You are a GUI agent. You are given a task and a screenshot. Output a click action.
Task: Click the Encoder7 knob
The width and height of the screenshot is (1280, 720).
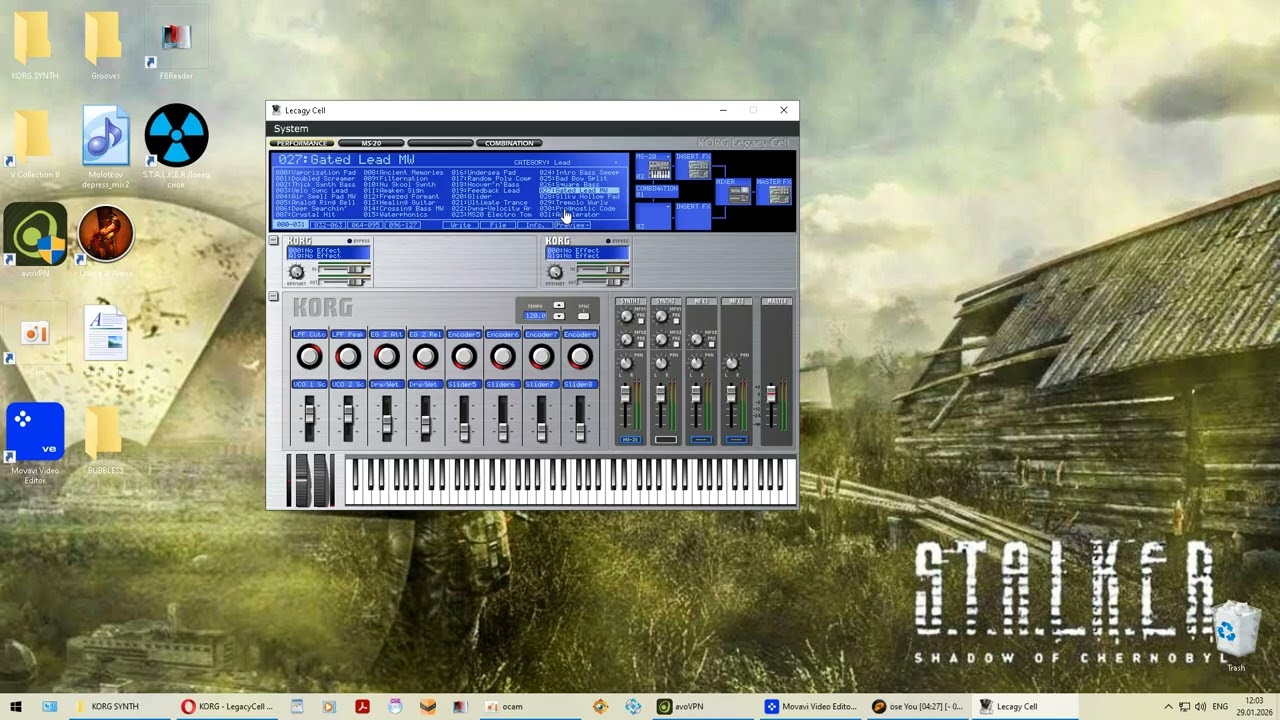[541, 356]
